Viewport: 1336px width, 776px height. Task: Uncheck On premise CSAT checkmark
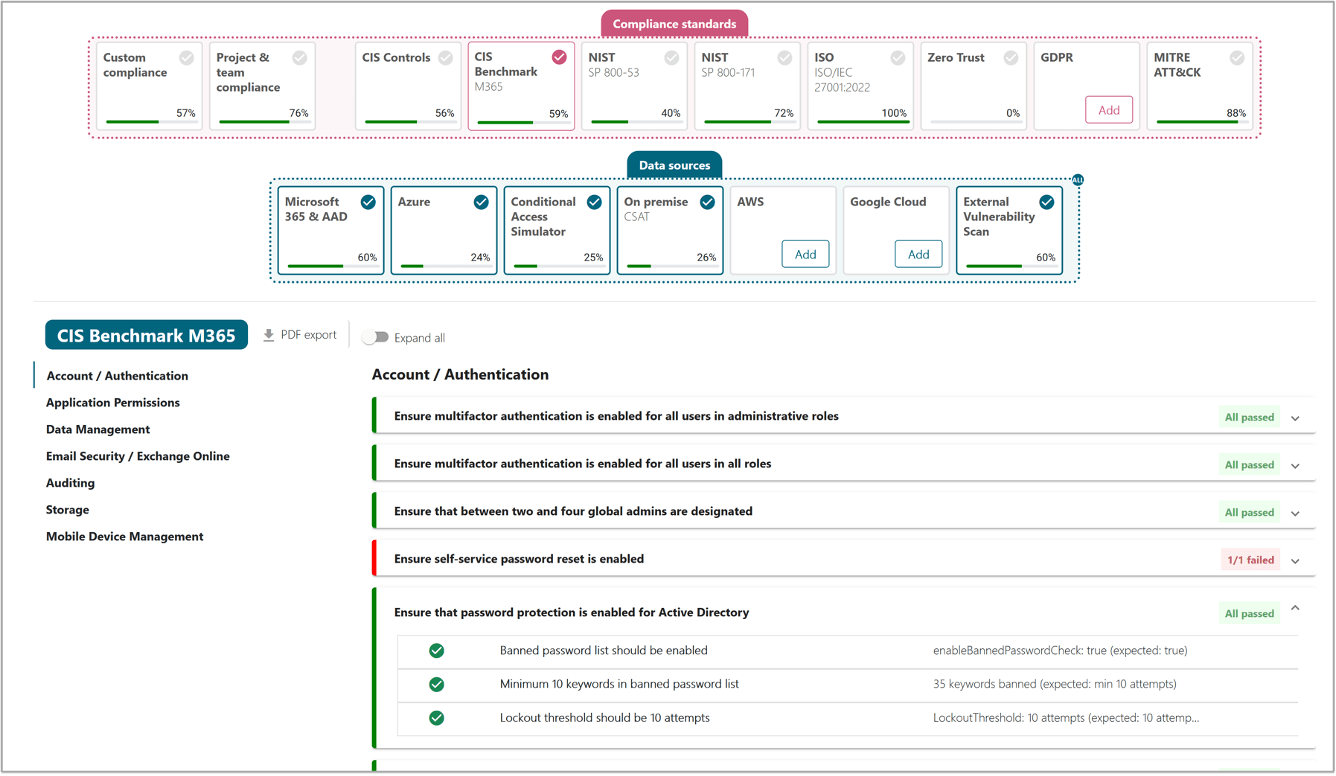707,202
